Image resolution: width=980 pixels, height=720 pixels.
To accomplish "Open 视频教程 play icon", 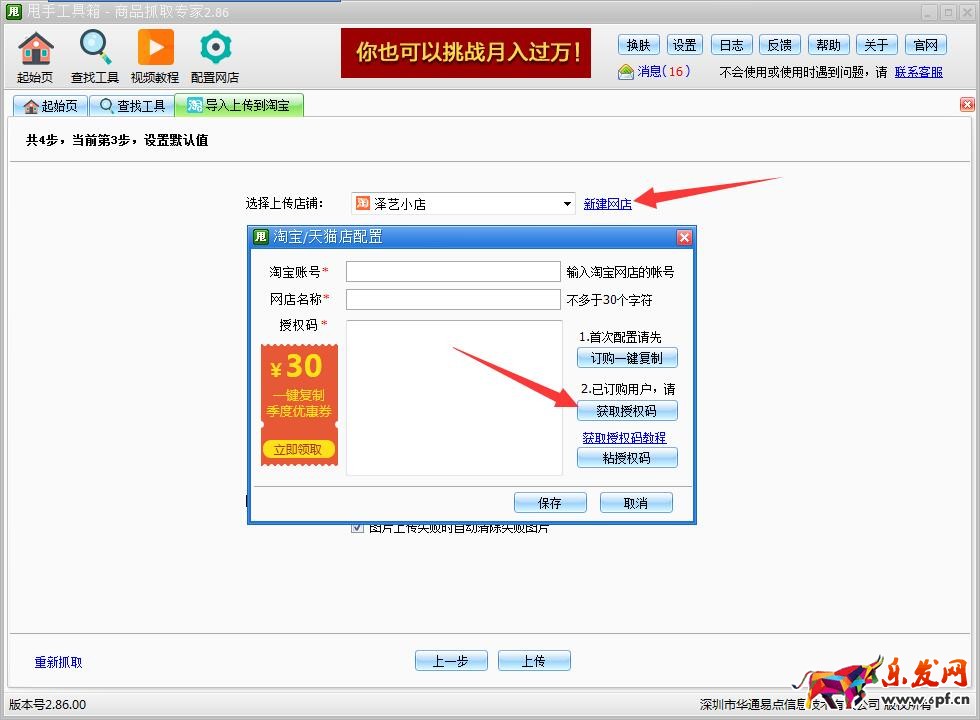I will coord(155,48).
